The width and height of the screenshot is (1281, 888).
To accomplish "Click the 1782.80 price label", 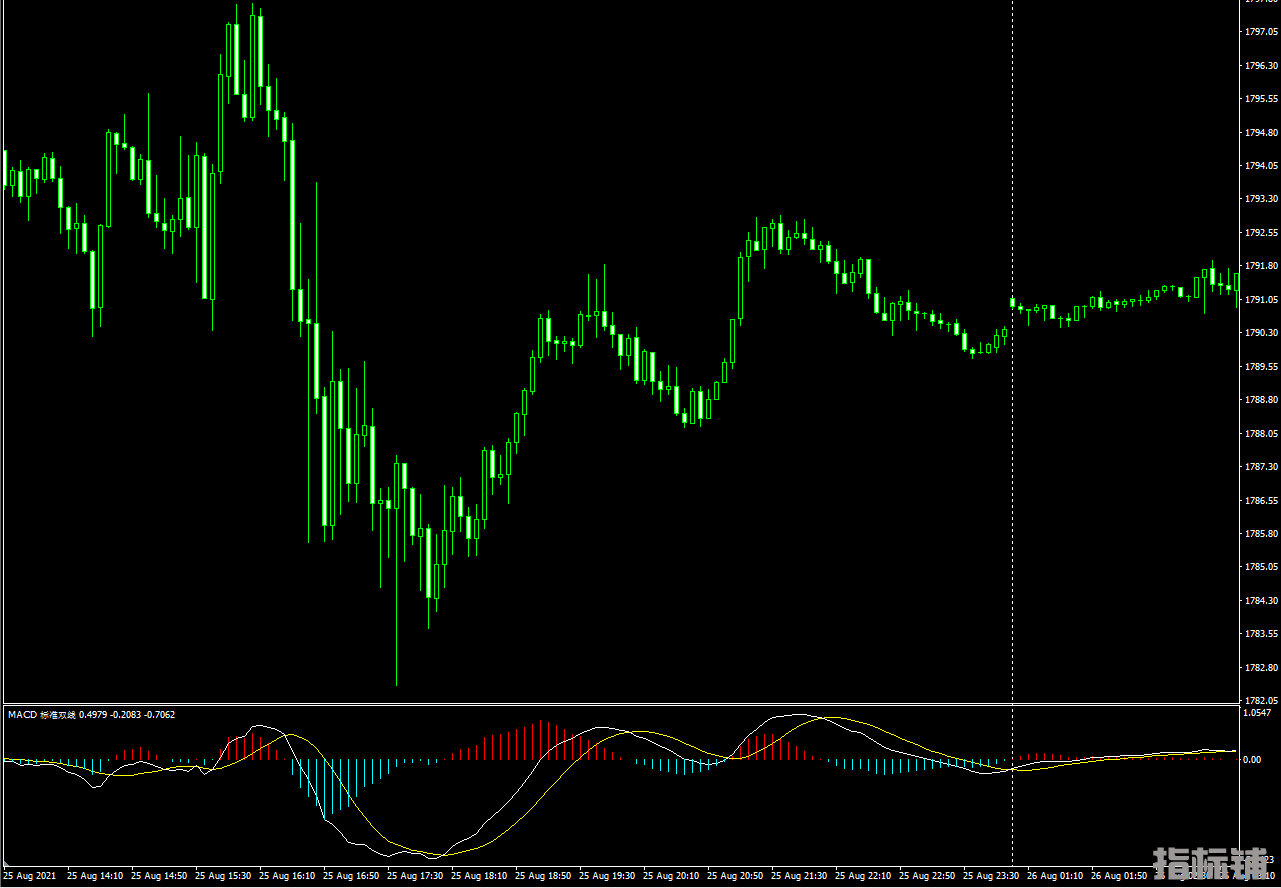I will pos(1260,668).
